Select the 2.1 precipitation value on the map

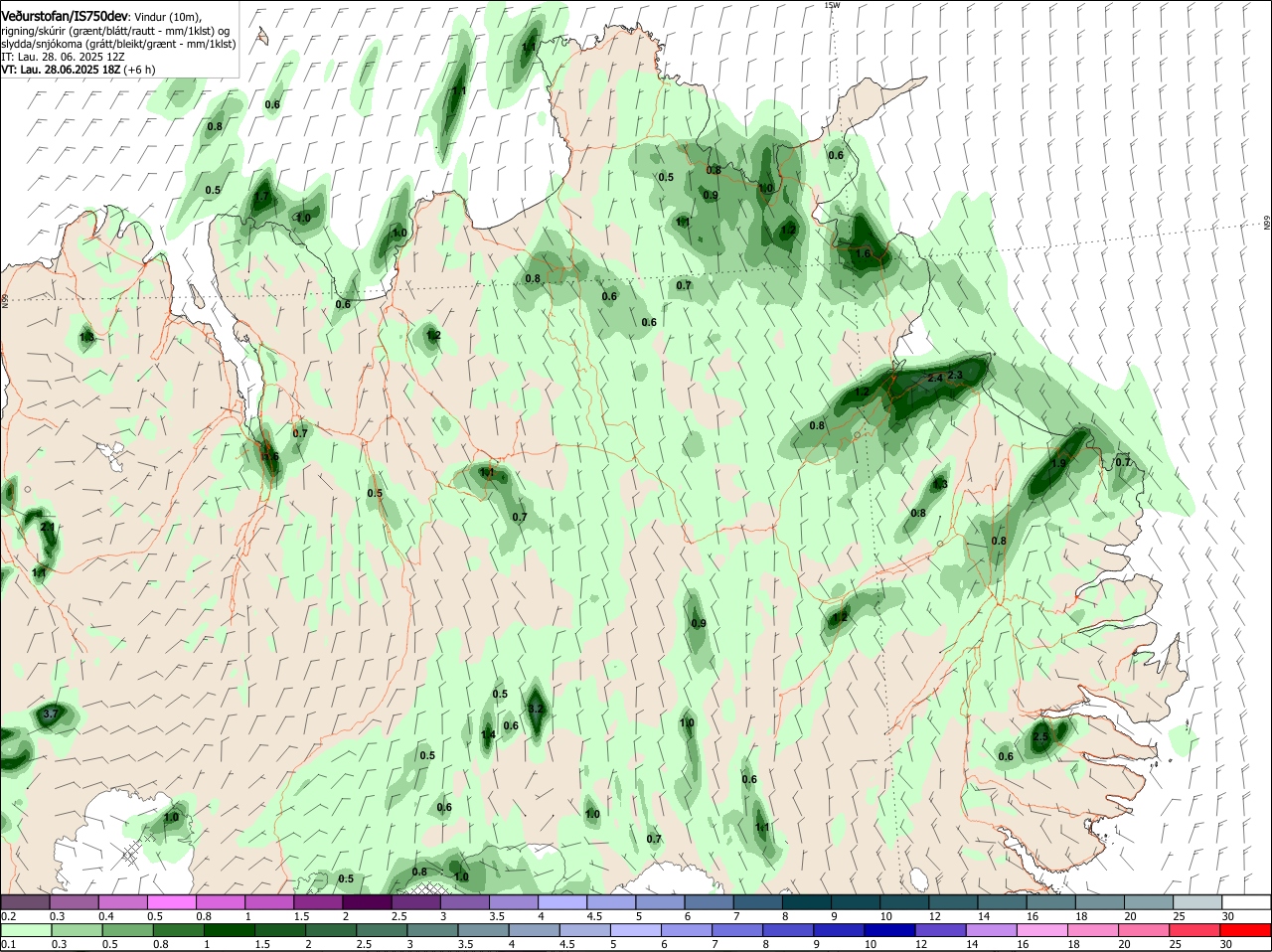pos(47,527)
